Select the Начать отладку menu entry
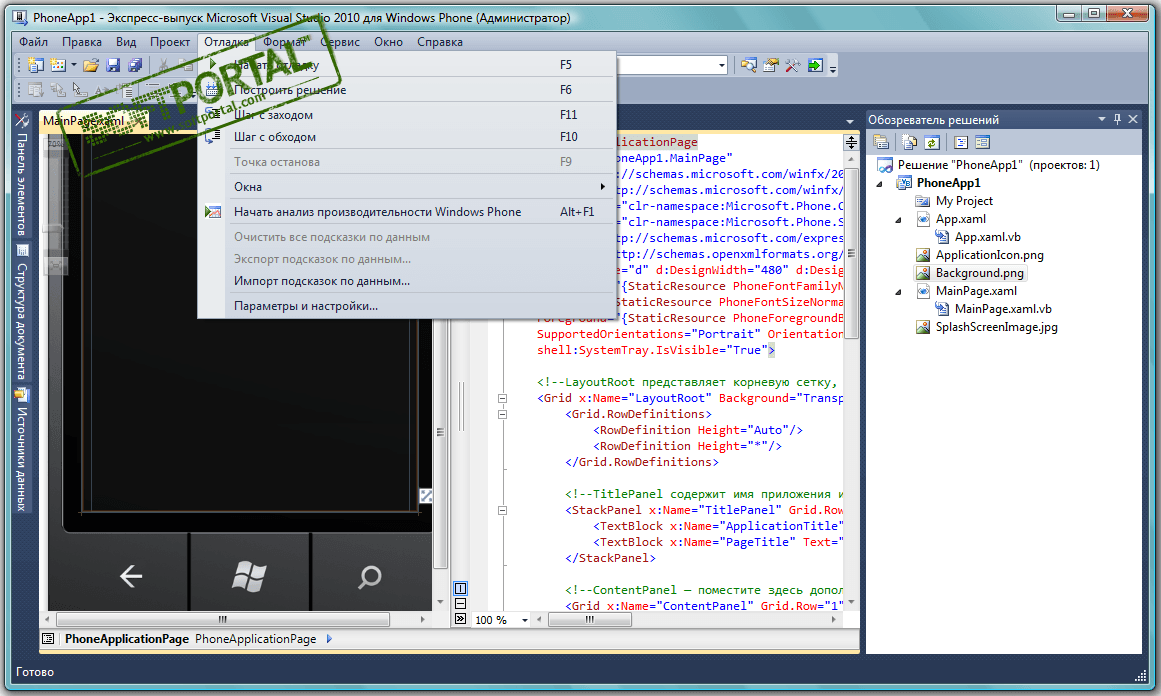The height and width of the screenshot is (696, 1161). [407, 64]
